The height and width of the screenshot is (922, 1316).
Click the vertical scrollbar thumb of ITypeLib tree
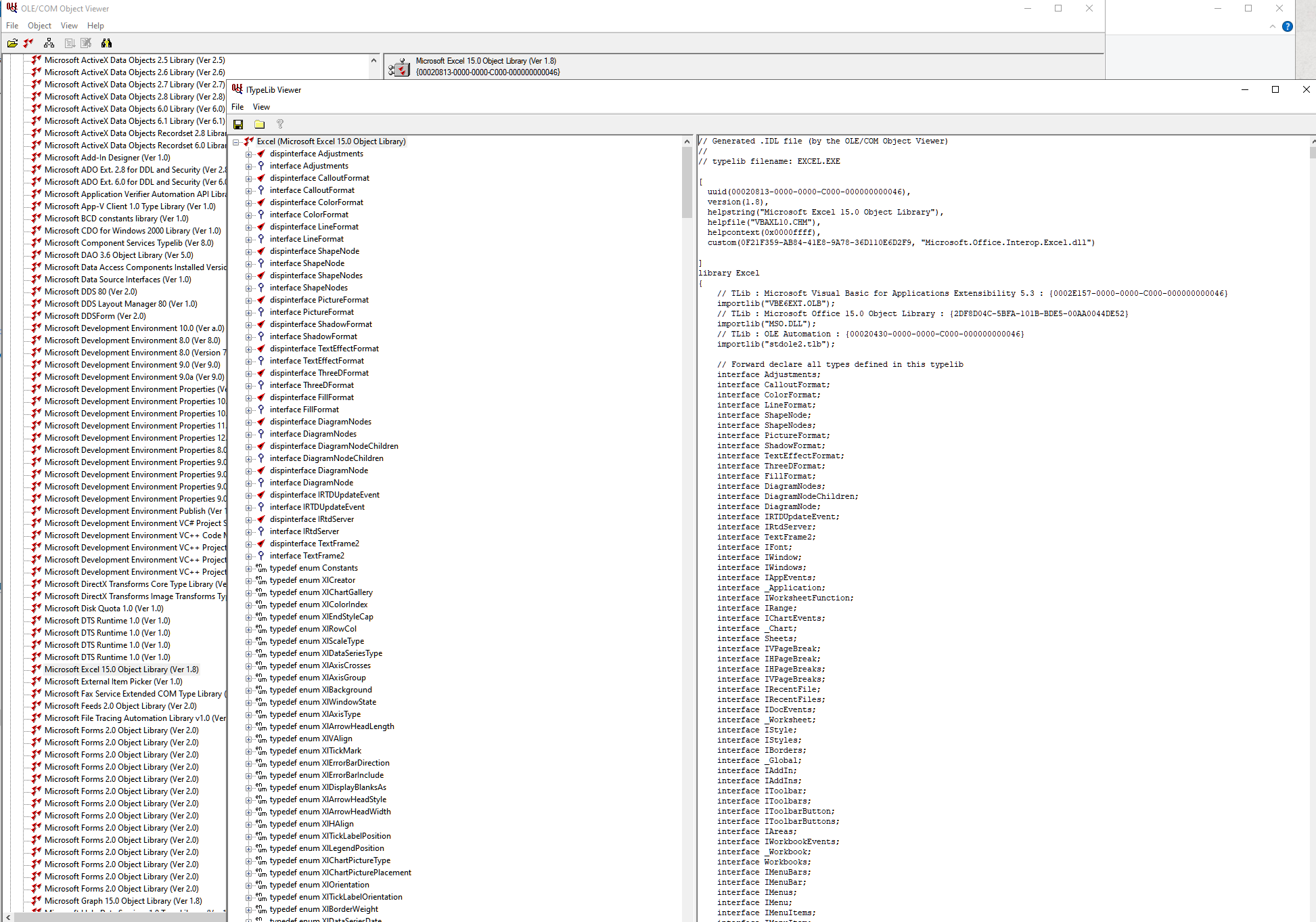point(687,183)
